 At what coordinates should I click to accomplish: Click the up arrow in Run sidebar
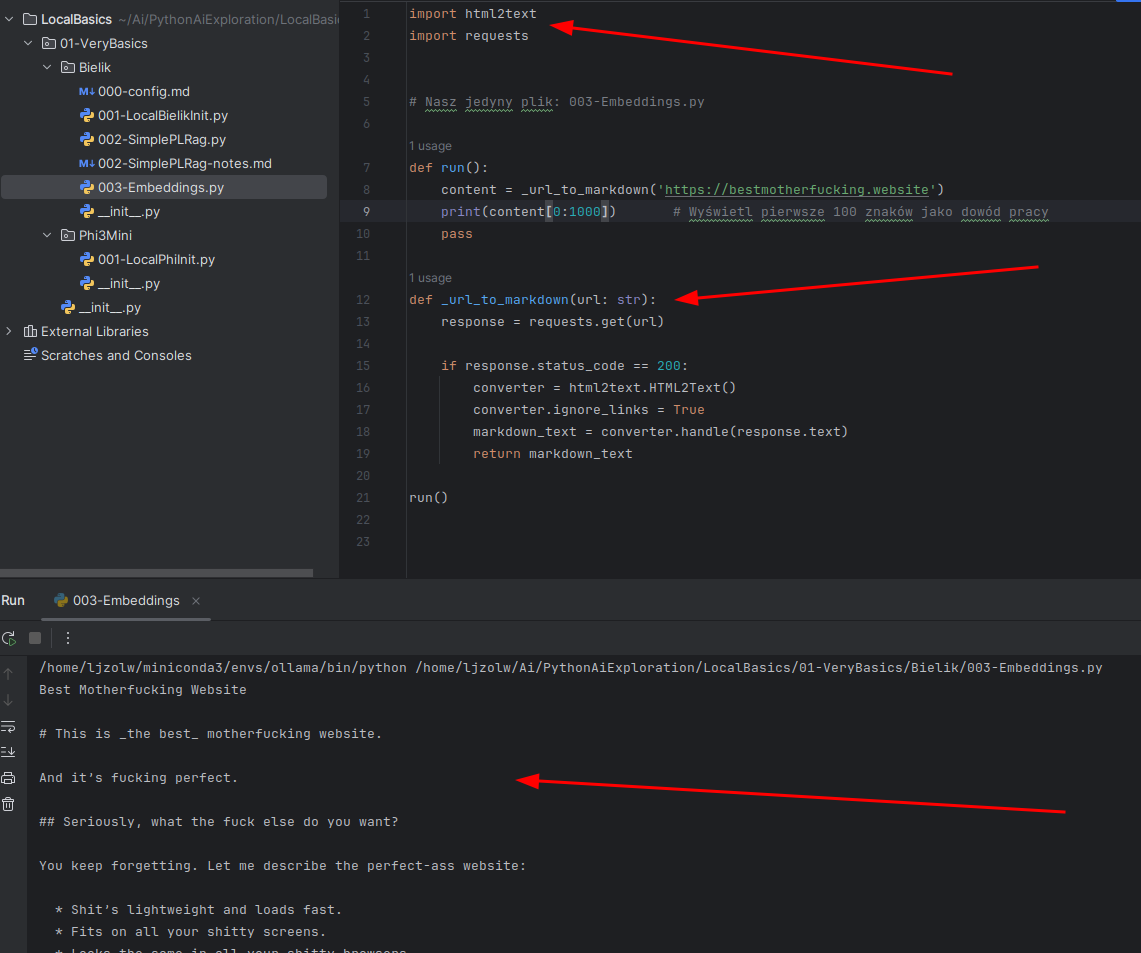(9, 674)
